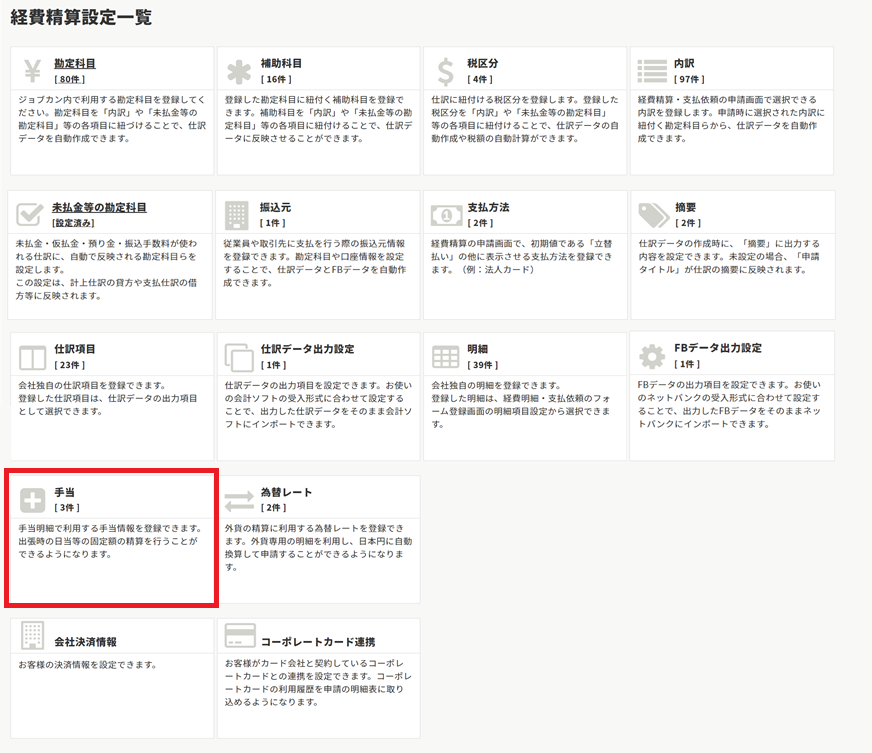Open the 仕訳項目 settings title
Screen dimensions: 872x753
tap(74, 349)
